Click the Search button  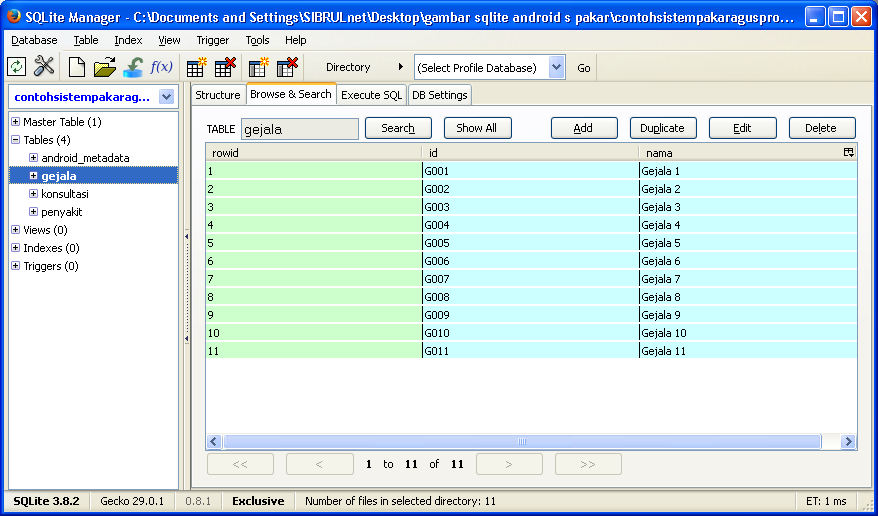(398, 128)
